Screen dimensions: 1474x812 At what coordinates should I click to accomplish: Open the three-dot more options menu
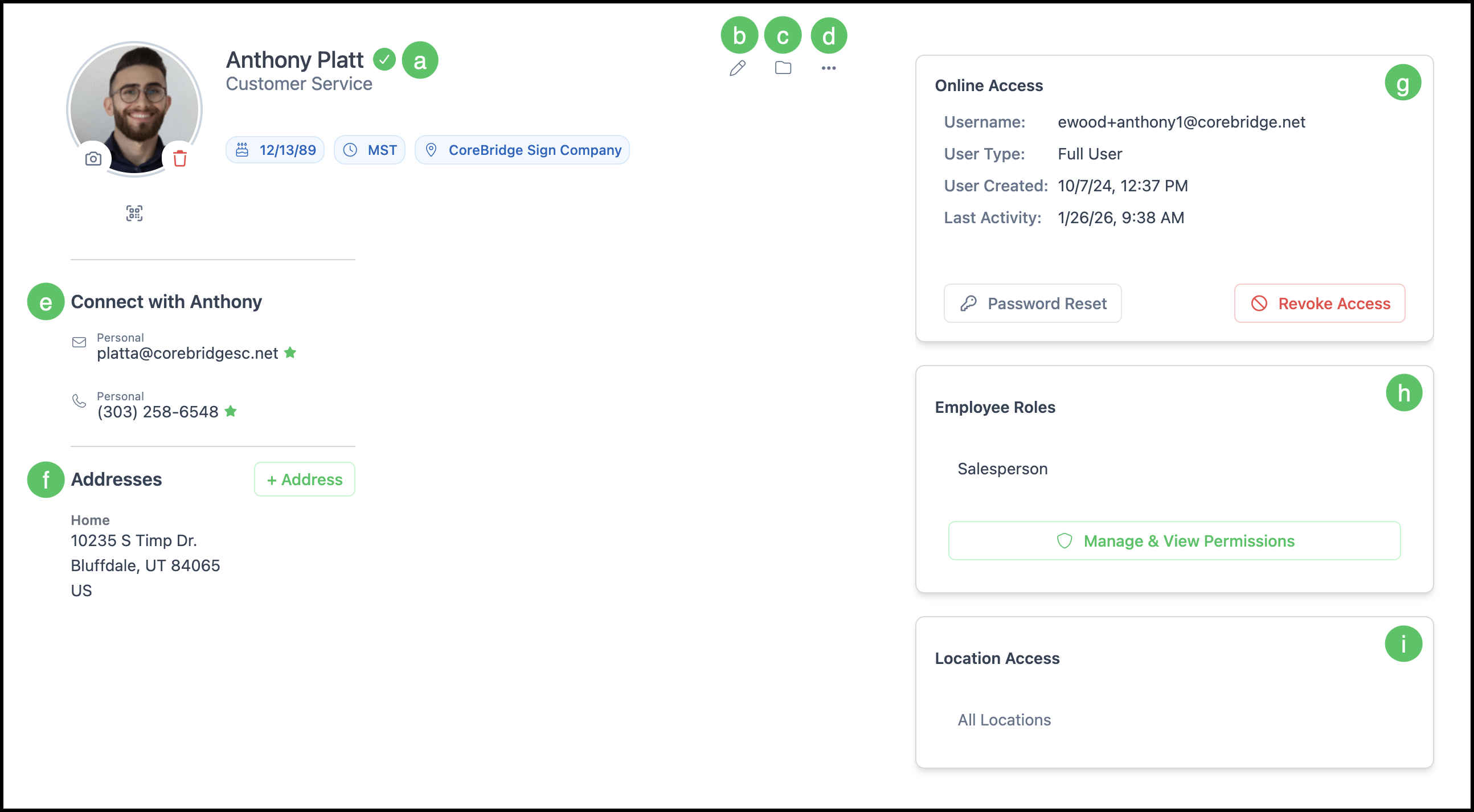pos(828,68)
